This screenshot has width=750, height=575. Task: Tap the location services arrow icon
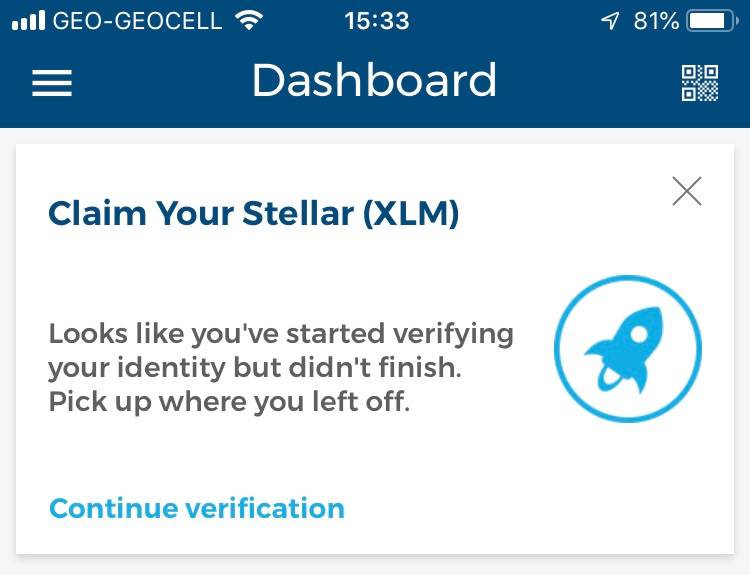610,21
